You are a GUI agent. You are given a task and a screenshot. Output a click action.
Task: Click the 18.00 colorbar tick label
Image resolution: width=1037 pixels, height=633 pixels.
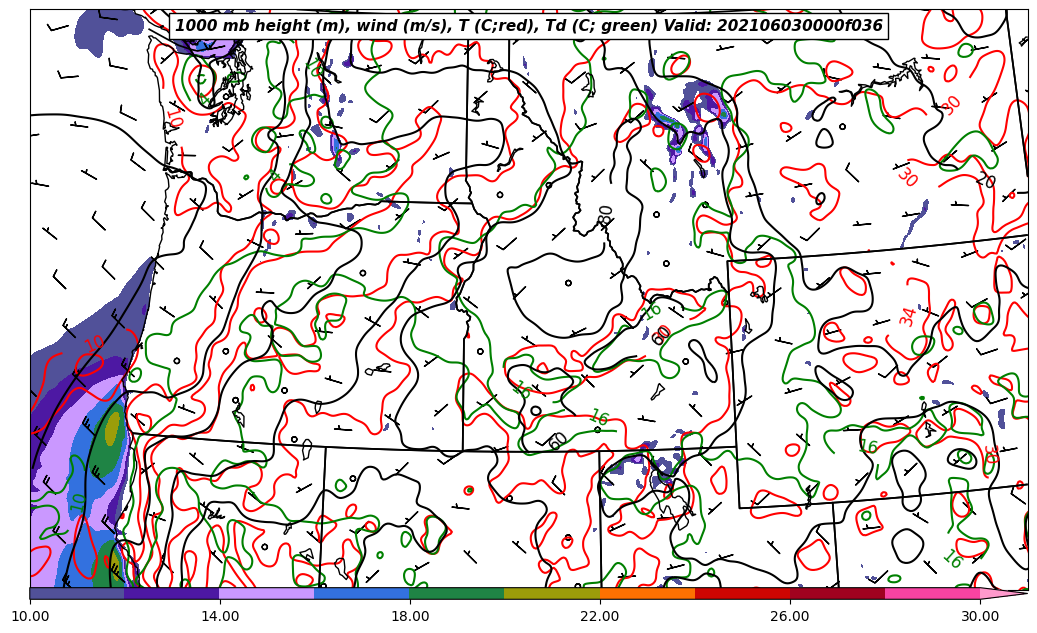[x=410, y=616]
